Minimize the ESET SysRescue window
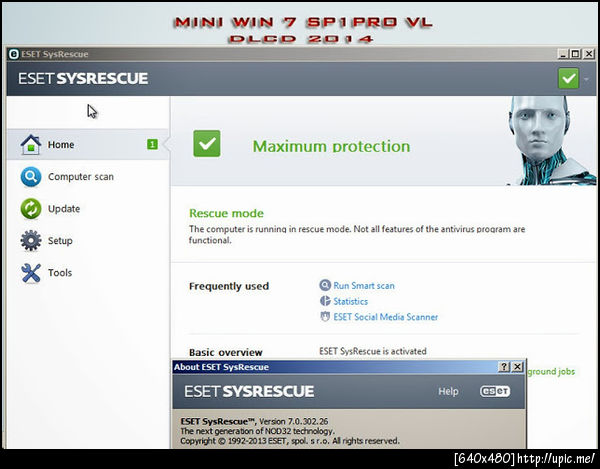 (x=562, y=54)
